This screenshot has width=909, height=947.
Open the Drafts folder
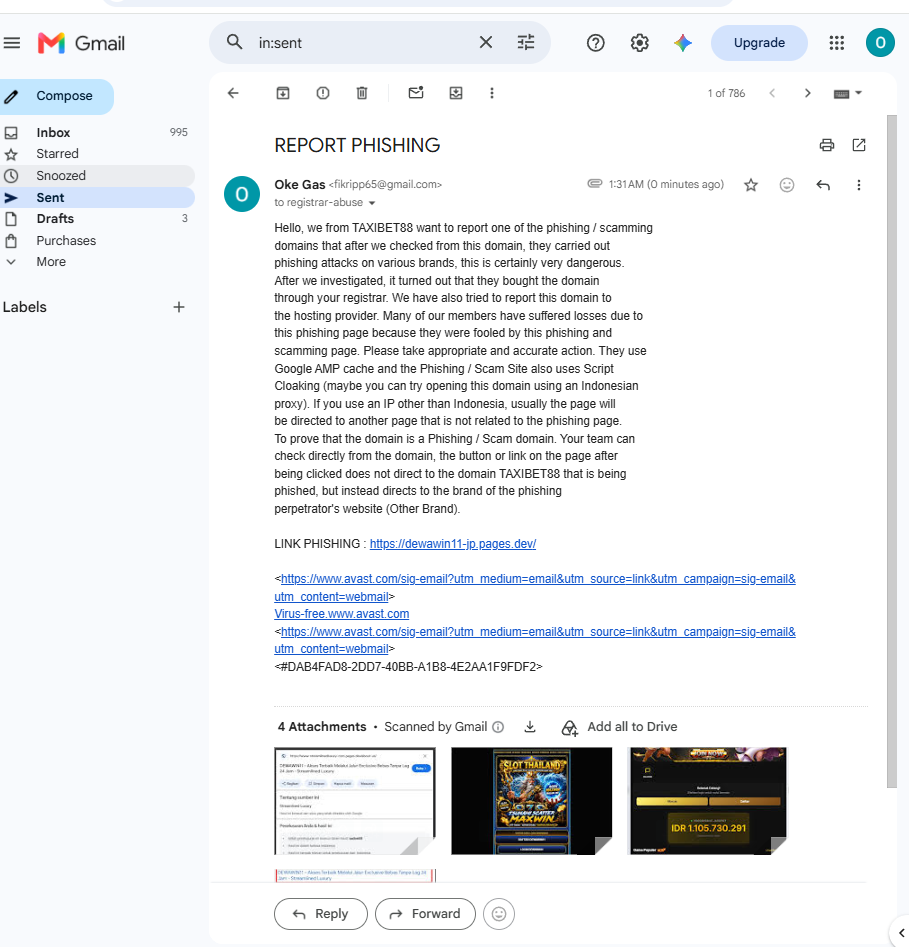[x=97, y=219]
